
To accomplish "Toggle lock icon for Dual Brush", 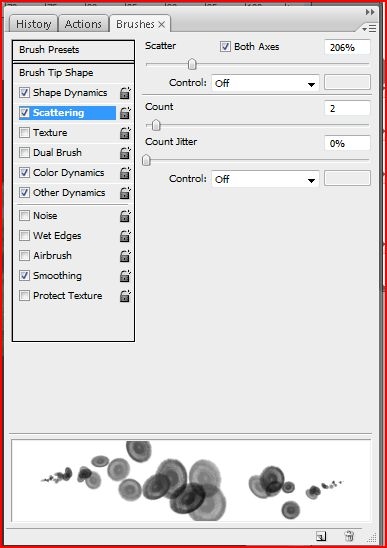I will [125, 153].
